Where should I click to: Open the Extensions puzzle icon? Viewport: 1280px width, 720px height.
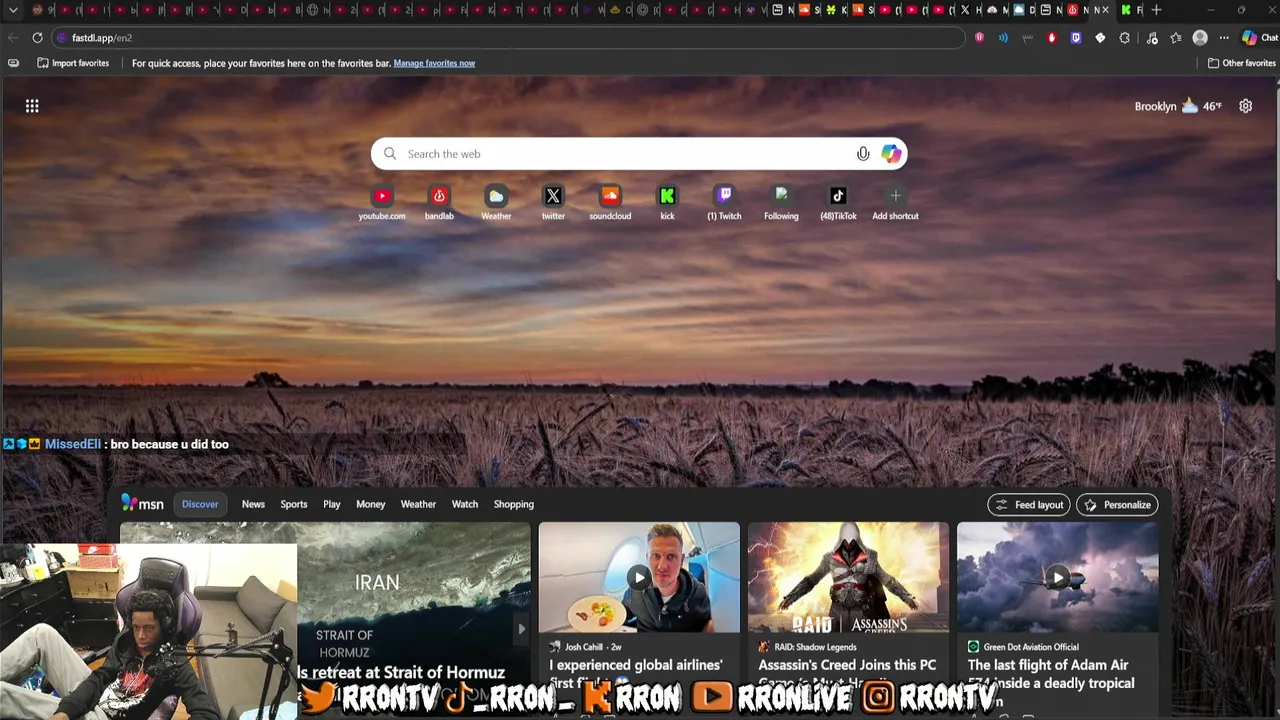[x=1125, y=38]
